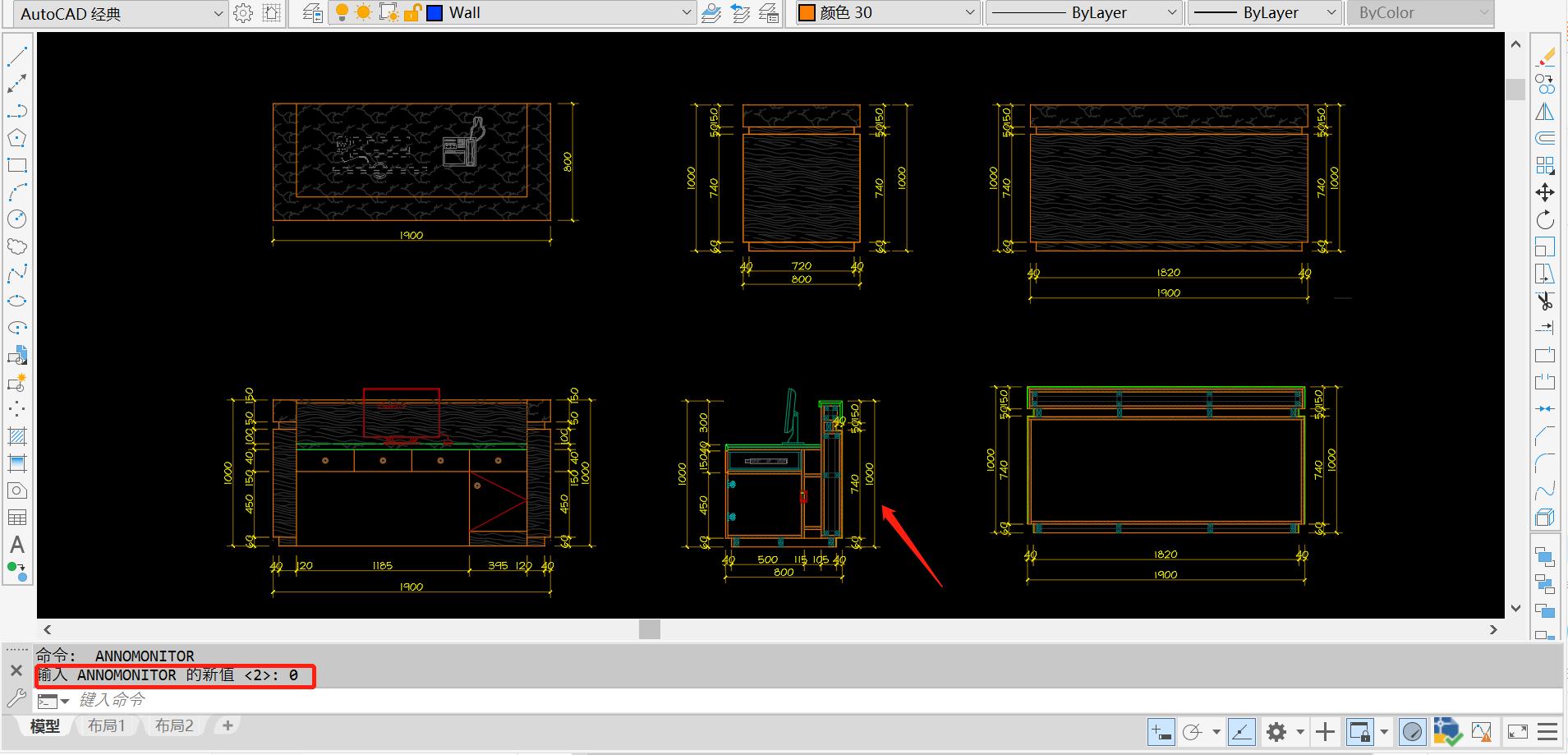Add a new layout with plus button
This screenshot has height=755, width=1568.
(228, 726)
